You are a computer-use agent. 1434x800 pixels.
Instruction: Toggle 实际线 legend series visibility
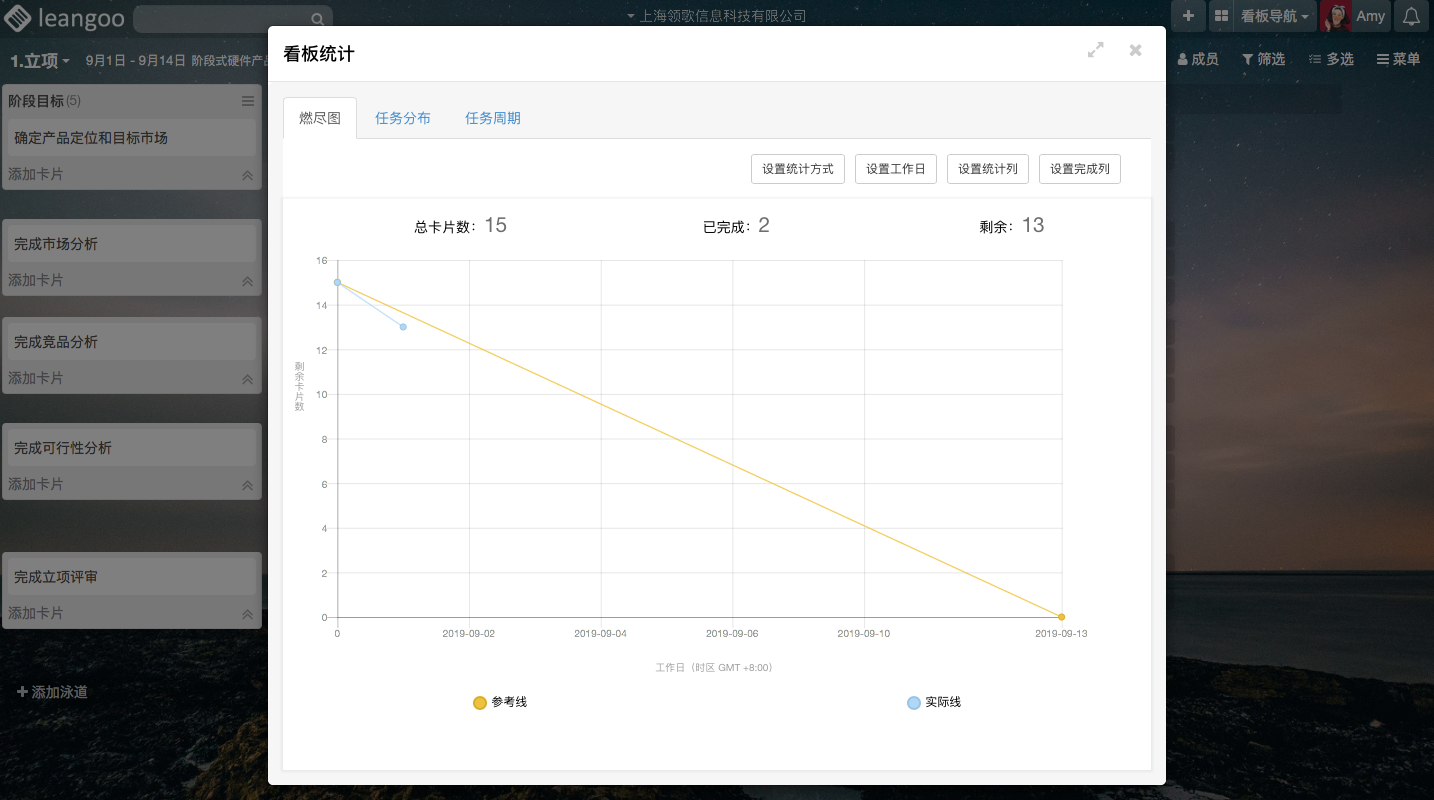point(933,703)
